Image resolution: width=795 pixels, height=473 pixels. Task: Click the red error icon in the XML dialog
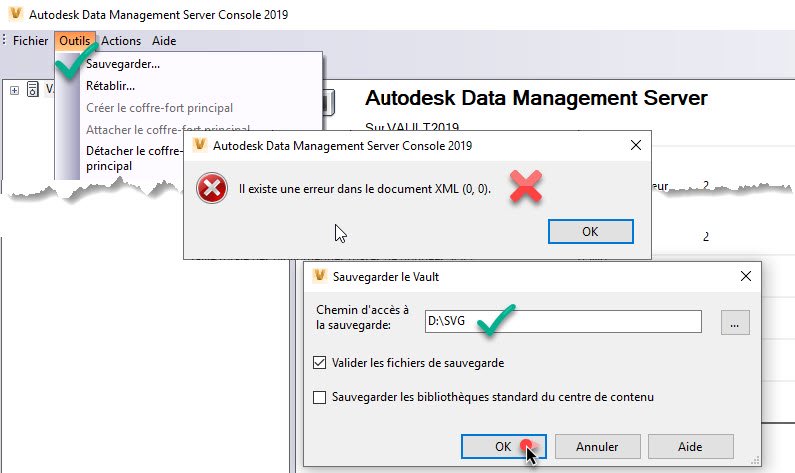pos(212,188)
